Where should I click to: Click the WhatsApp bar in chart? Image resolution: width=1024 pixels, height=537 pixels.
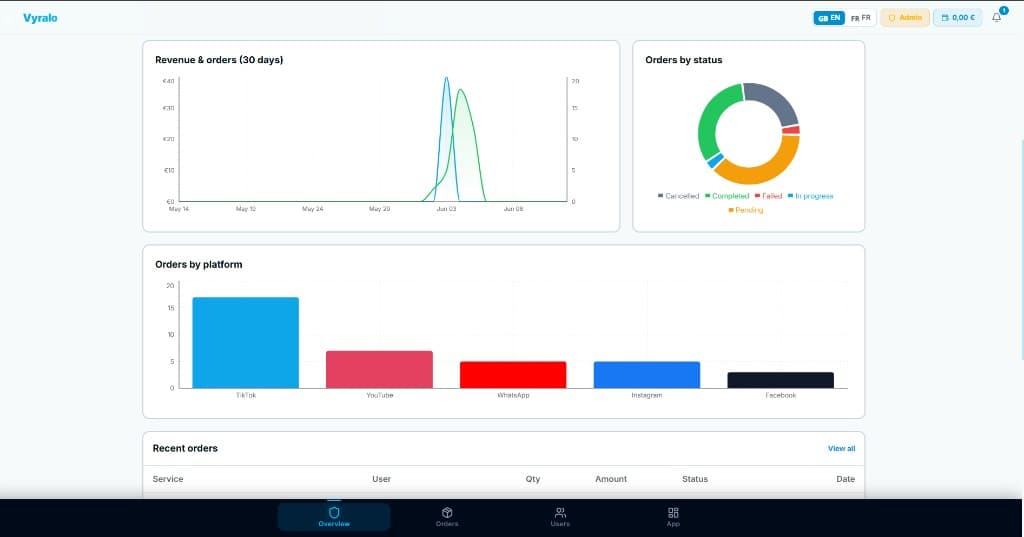(x=513, y=375)
